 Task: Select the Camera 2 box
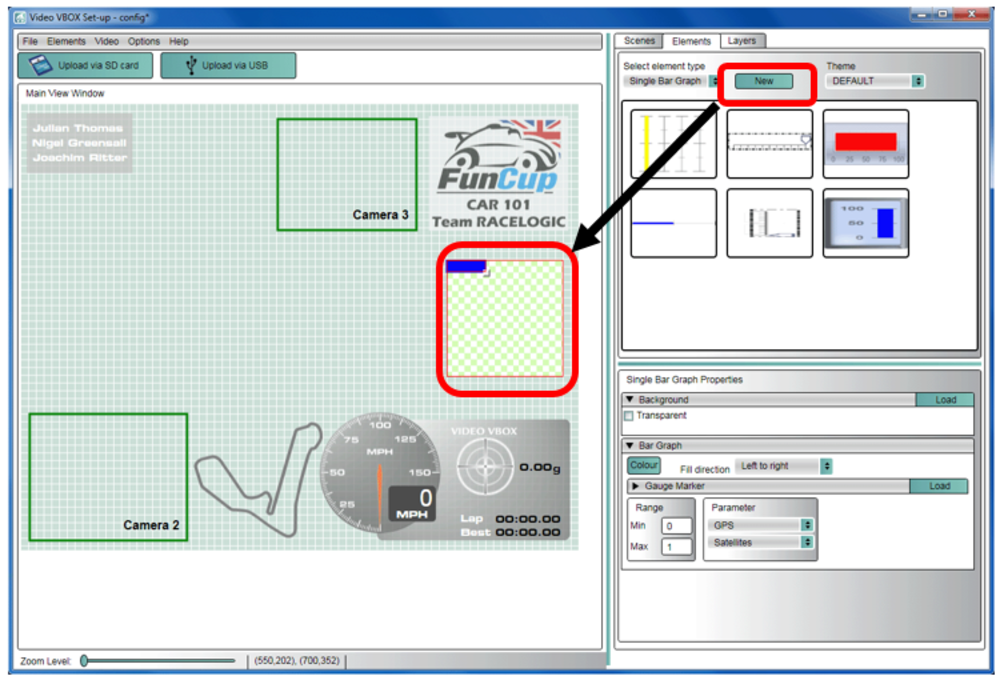tap(108, 477)
